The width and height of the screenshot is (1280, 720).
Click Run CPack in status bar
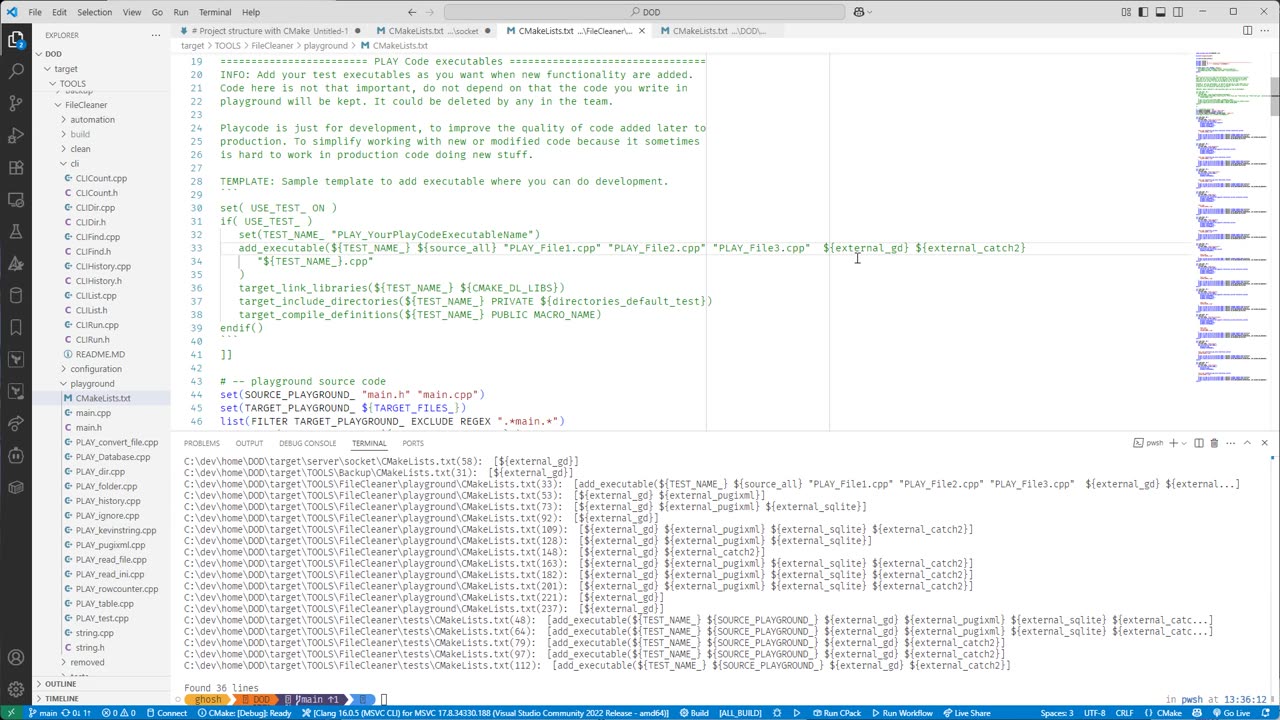pos(837,713)
